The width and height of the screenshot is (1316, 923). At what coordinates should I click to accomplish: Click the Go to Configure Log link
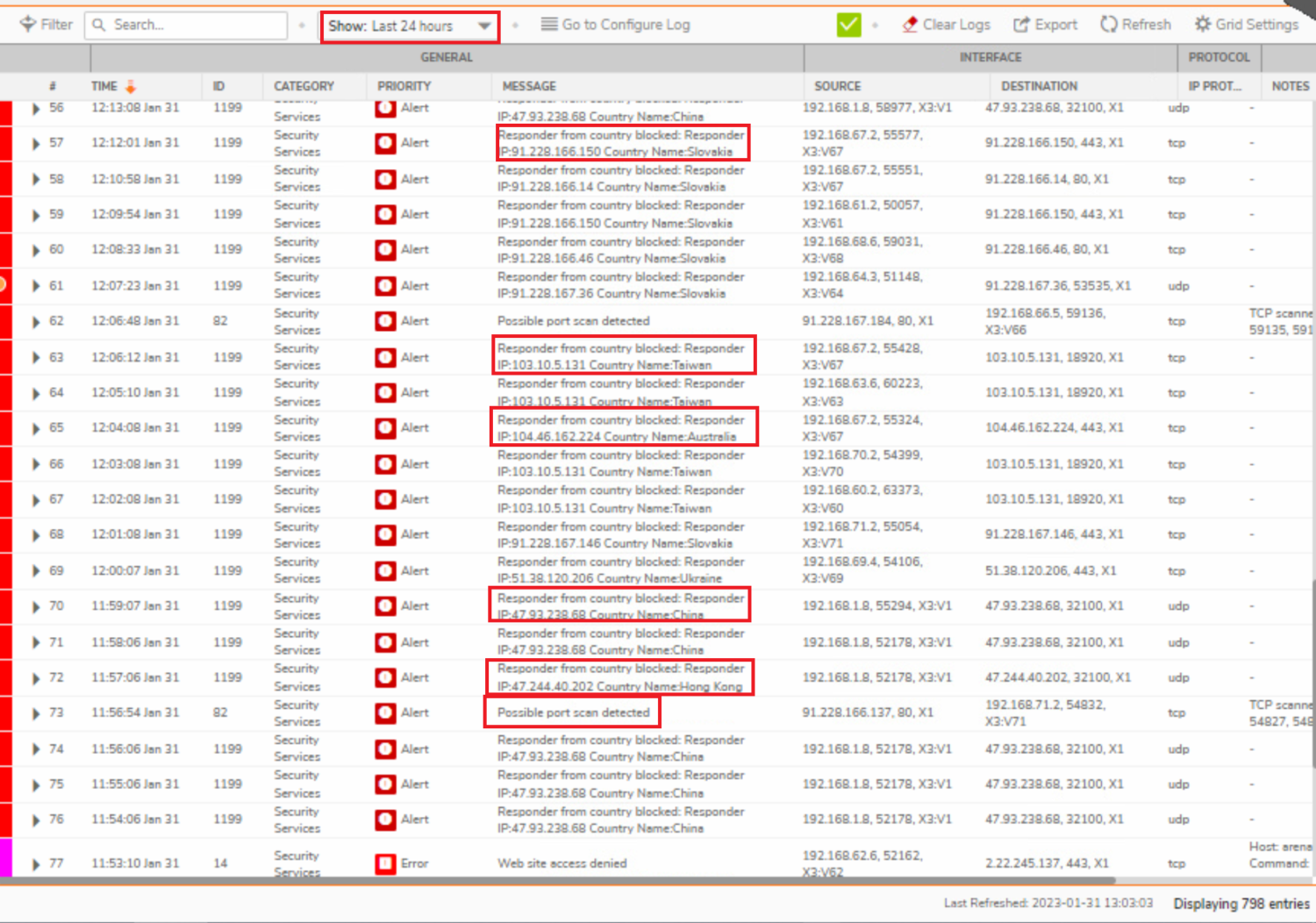626,25
